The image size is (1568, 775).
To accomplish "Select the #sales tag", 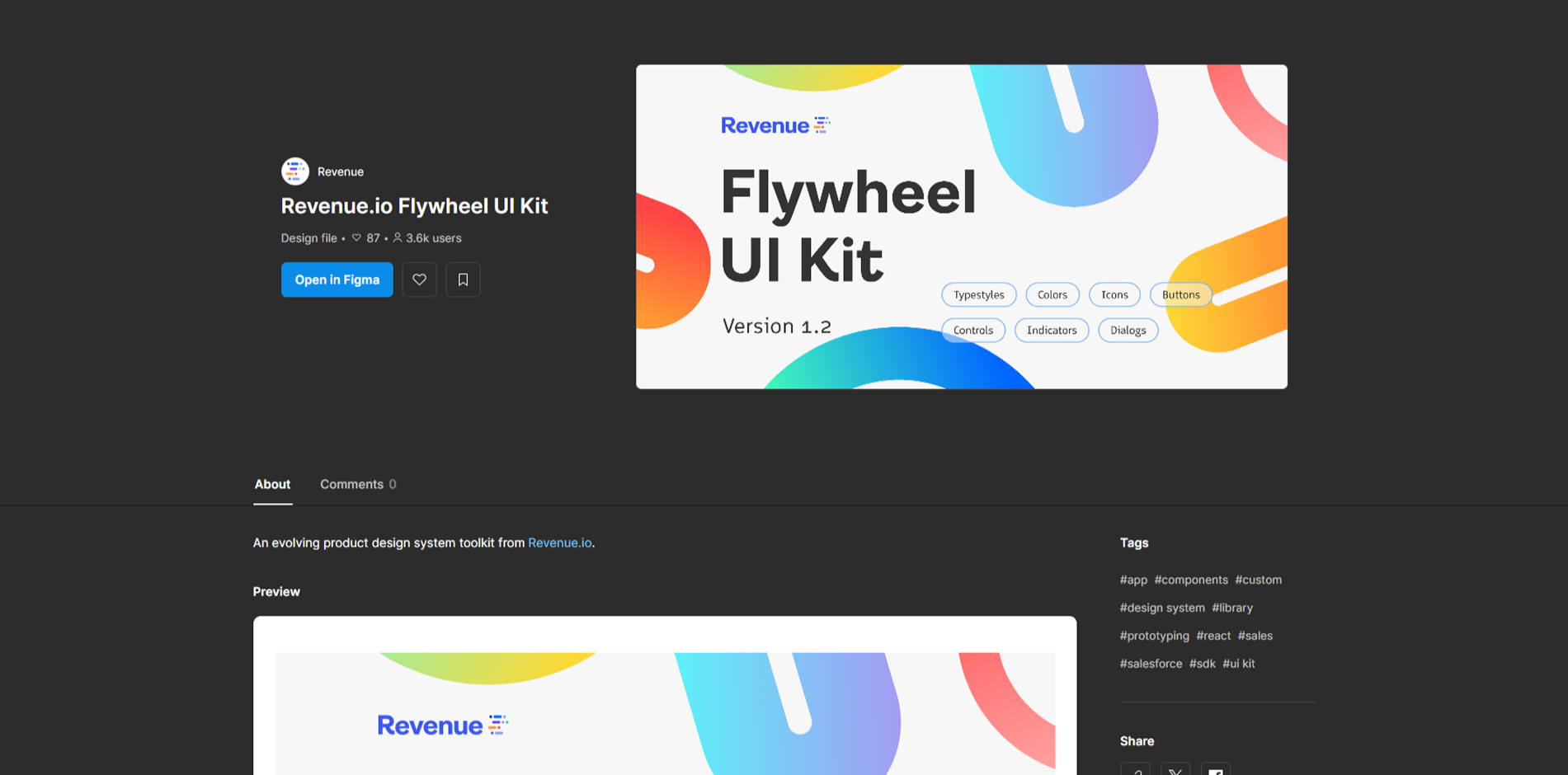I will (1255, 636).
